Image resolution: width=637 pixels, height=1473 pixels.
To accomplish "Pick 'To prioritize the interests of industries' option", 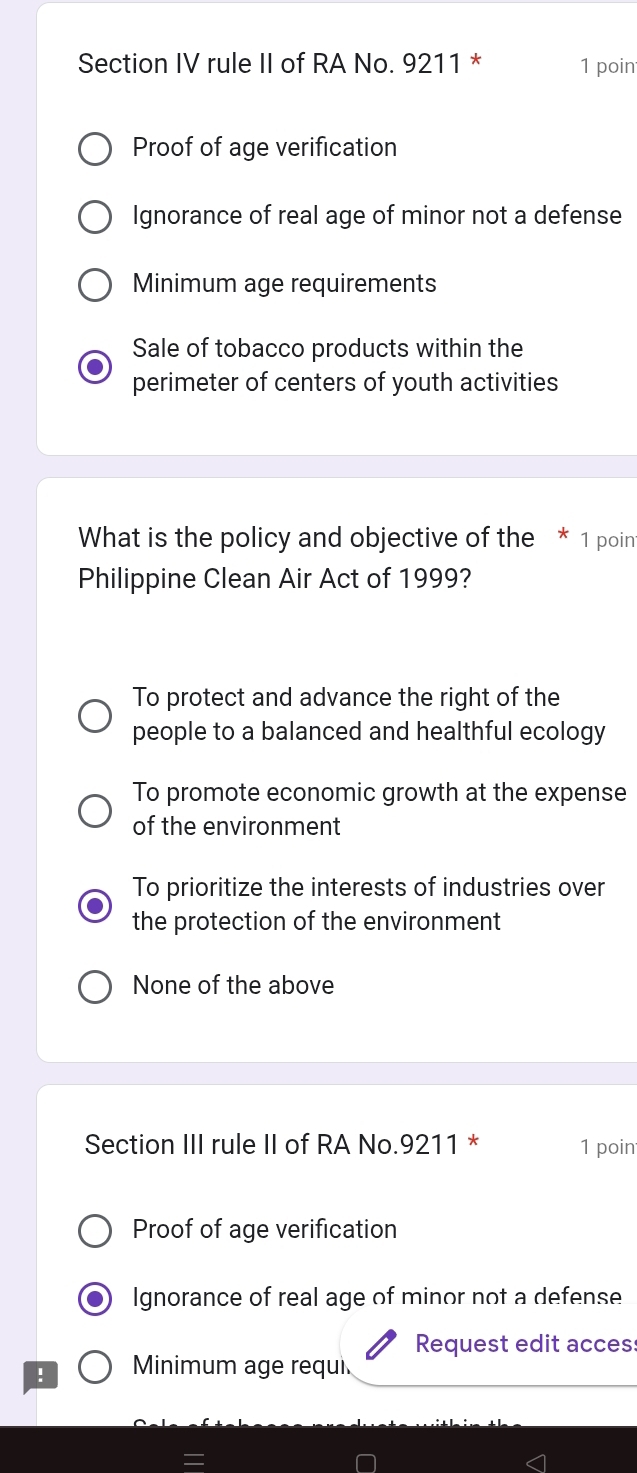I will (x=96, y=905).
